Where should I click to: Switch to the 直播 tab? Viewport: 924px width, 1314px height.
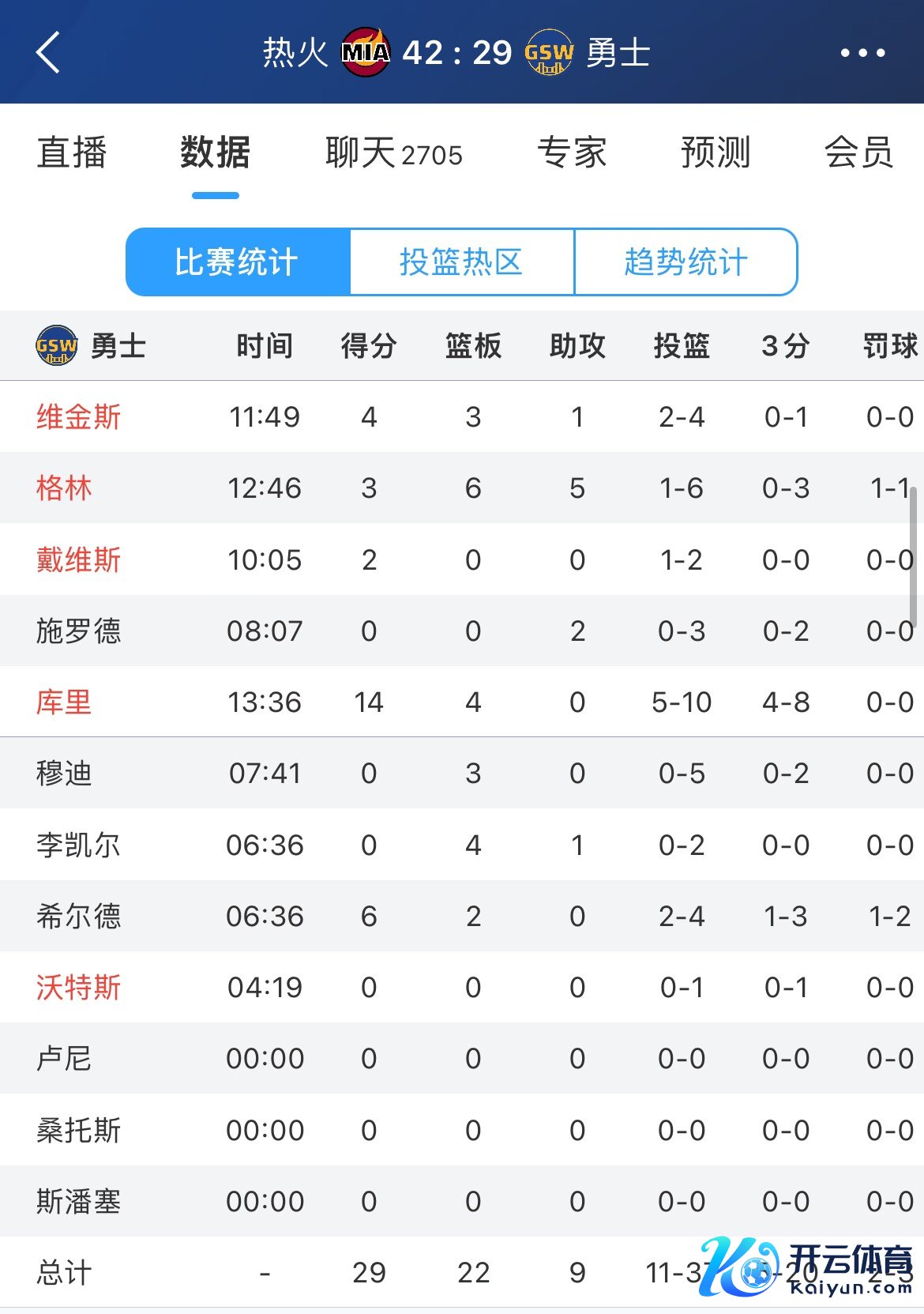(72, 152)
